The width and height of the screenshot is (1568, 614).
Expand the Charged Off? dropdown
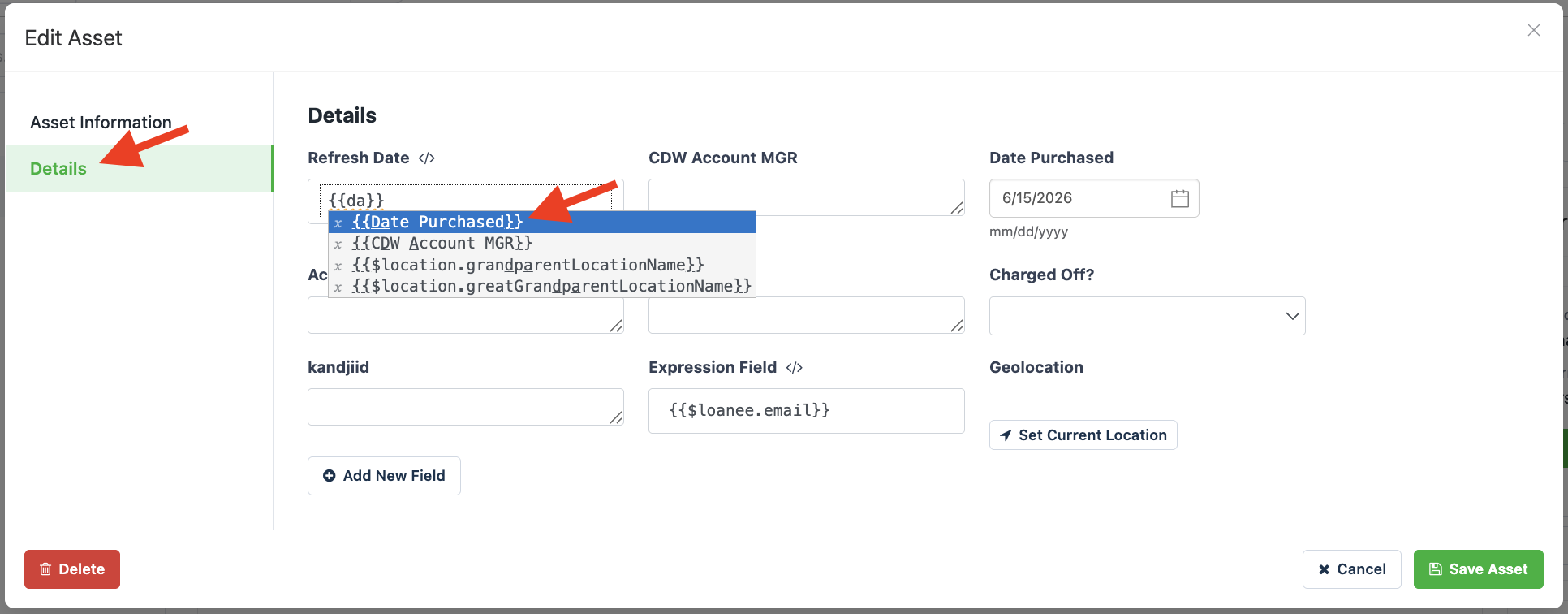click(x=1147, y=316)
